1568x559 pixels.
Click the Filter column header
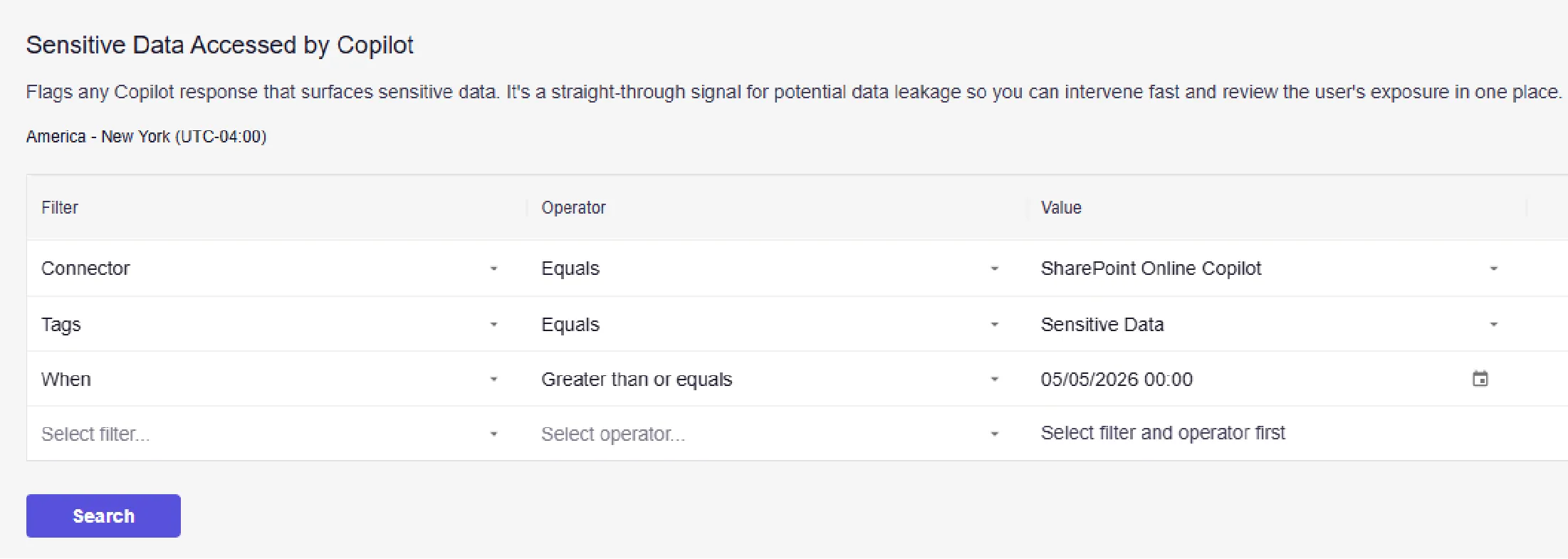point(60,207)
